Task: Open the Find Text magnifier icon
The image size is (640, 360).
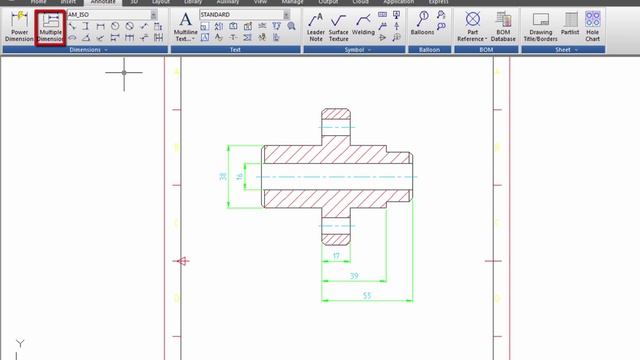Action: (291, 27)
